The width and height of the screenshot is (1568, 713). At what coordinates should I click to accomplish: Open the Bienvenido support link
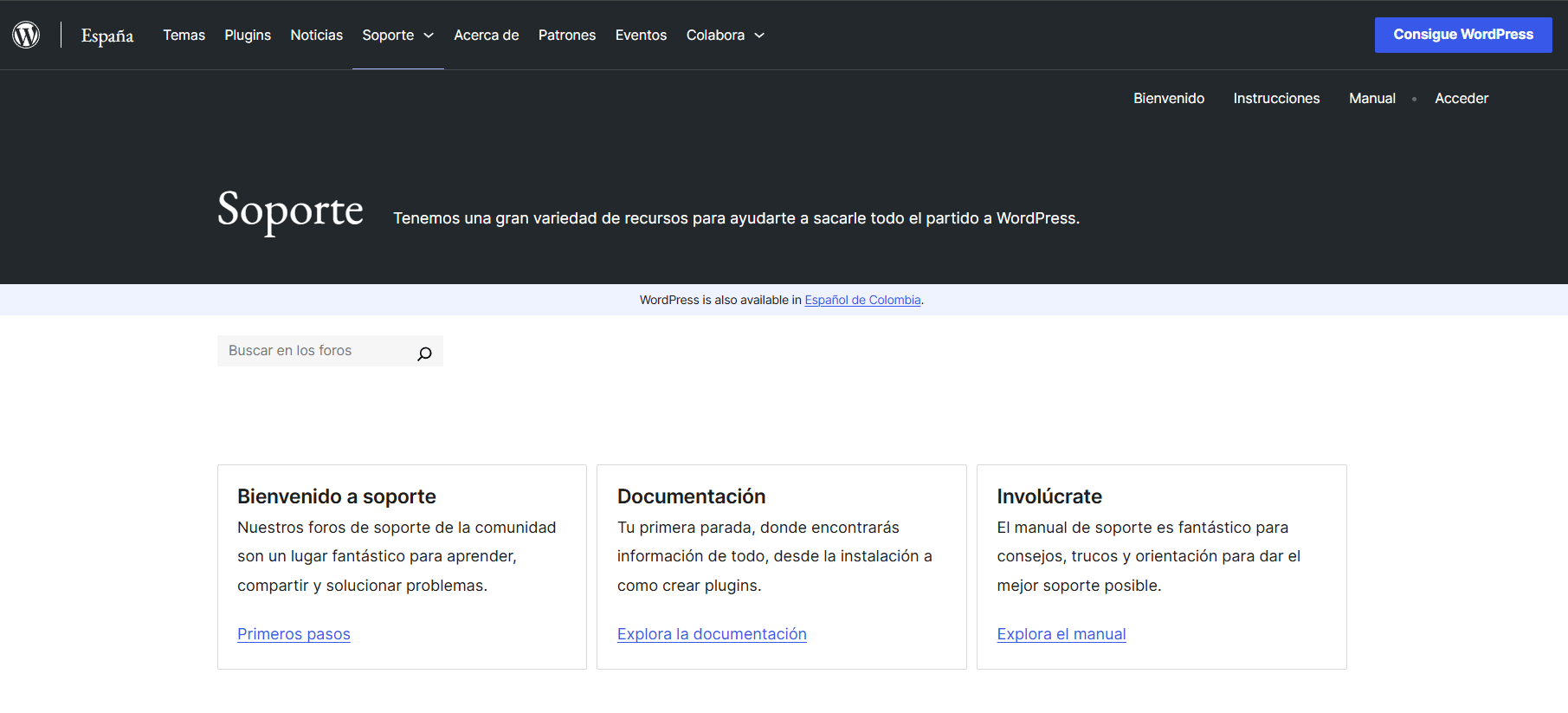click(x=1169, y=98)
